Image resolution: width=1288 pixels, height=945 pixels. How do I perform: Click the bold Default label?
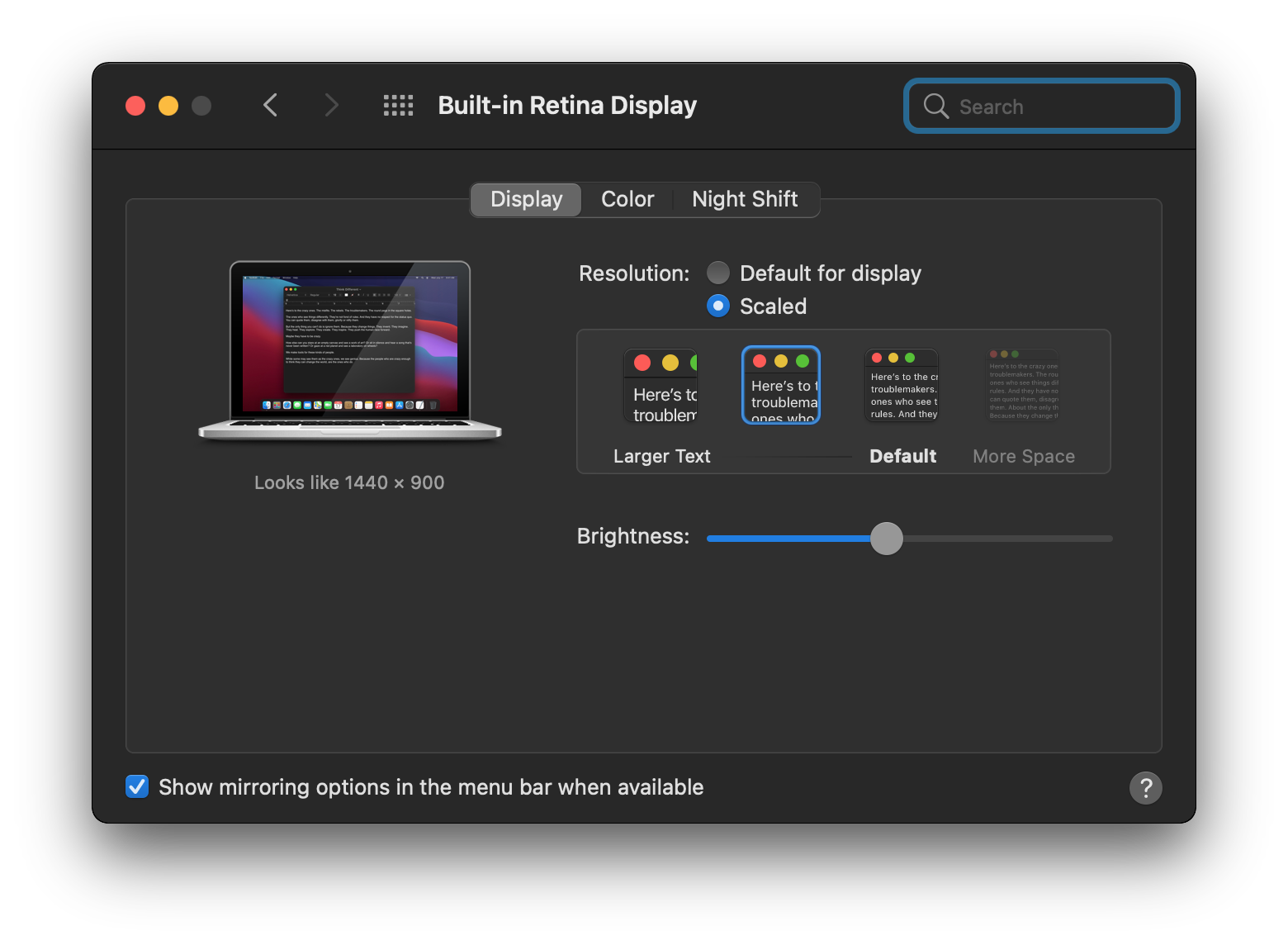(903, 456)
